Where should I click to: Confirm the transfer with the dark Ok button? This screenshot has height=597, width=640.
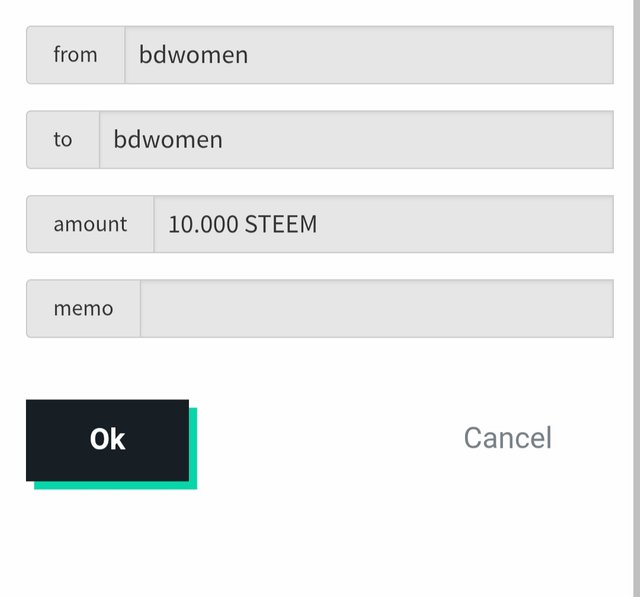pyautogui.click(x=107, y=440)
